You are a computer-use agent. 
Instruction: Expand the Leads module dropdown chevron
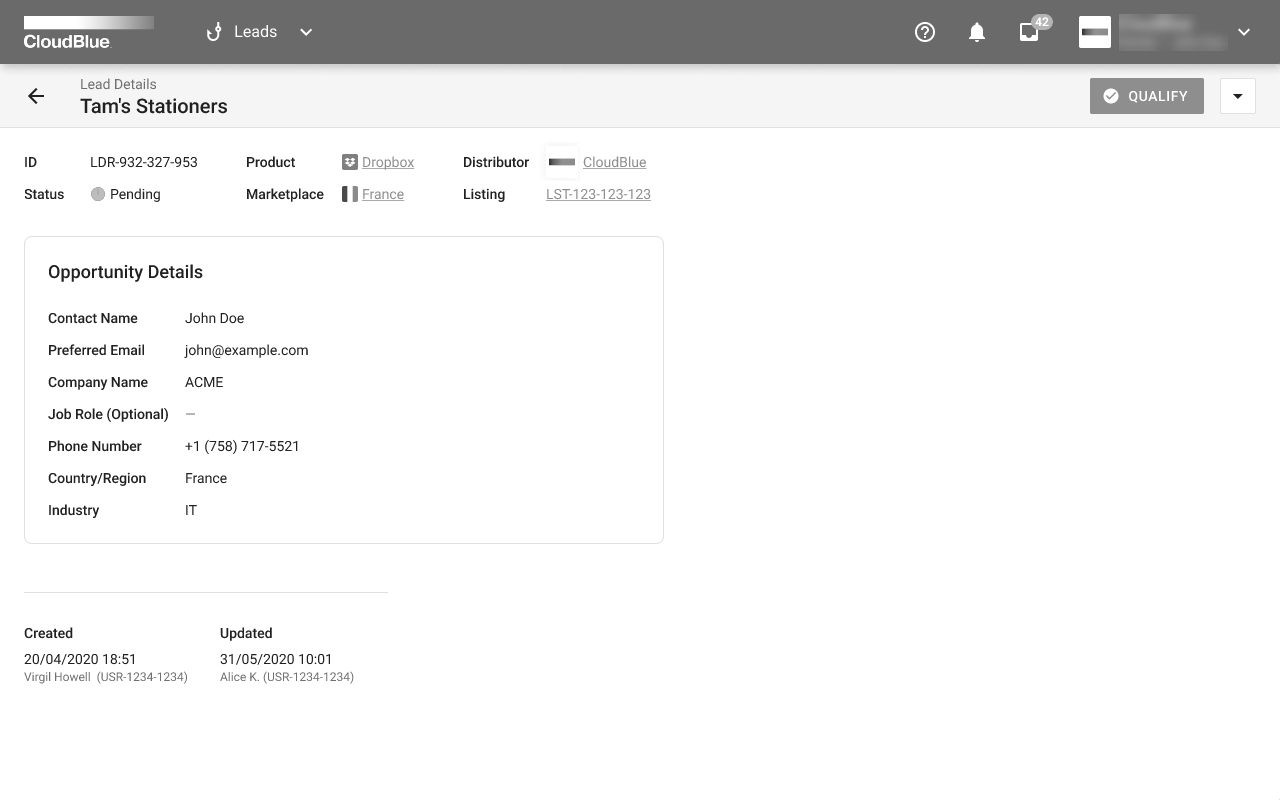[306, 32]
